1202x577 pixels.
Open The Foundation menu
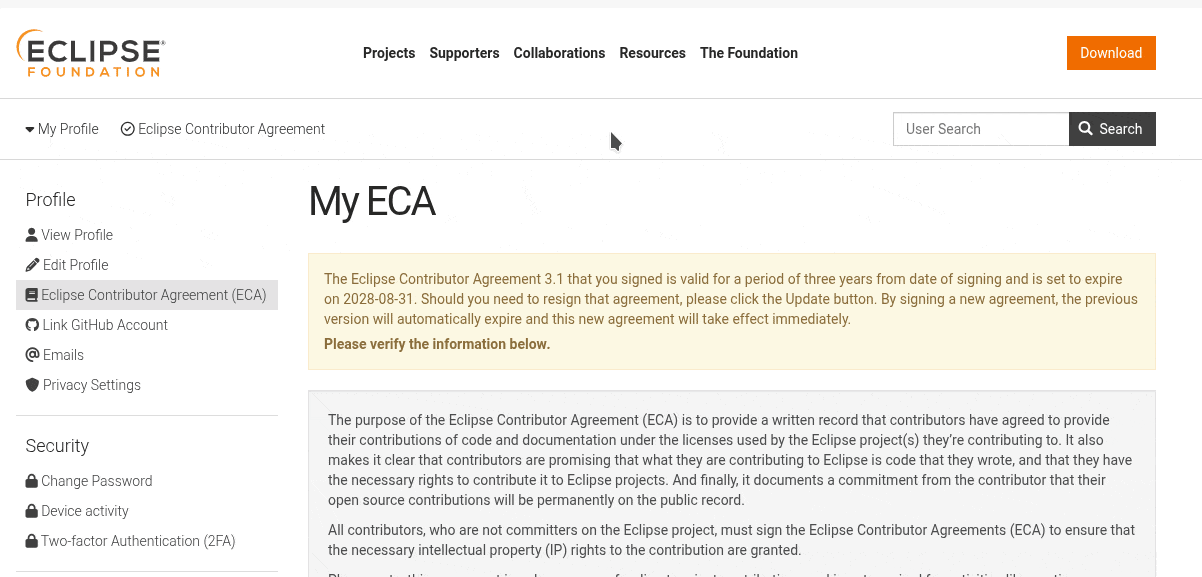pyautogui.click(x=749, y=53)
